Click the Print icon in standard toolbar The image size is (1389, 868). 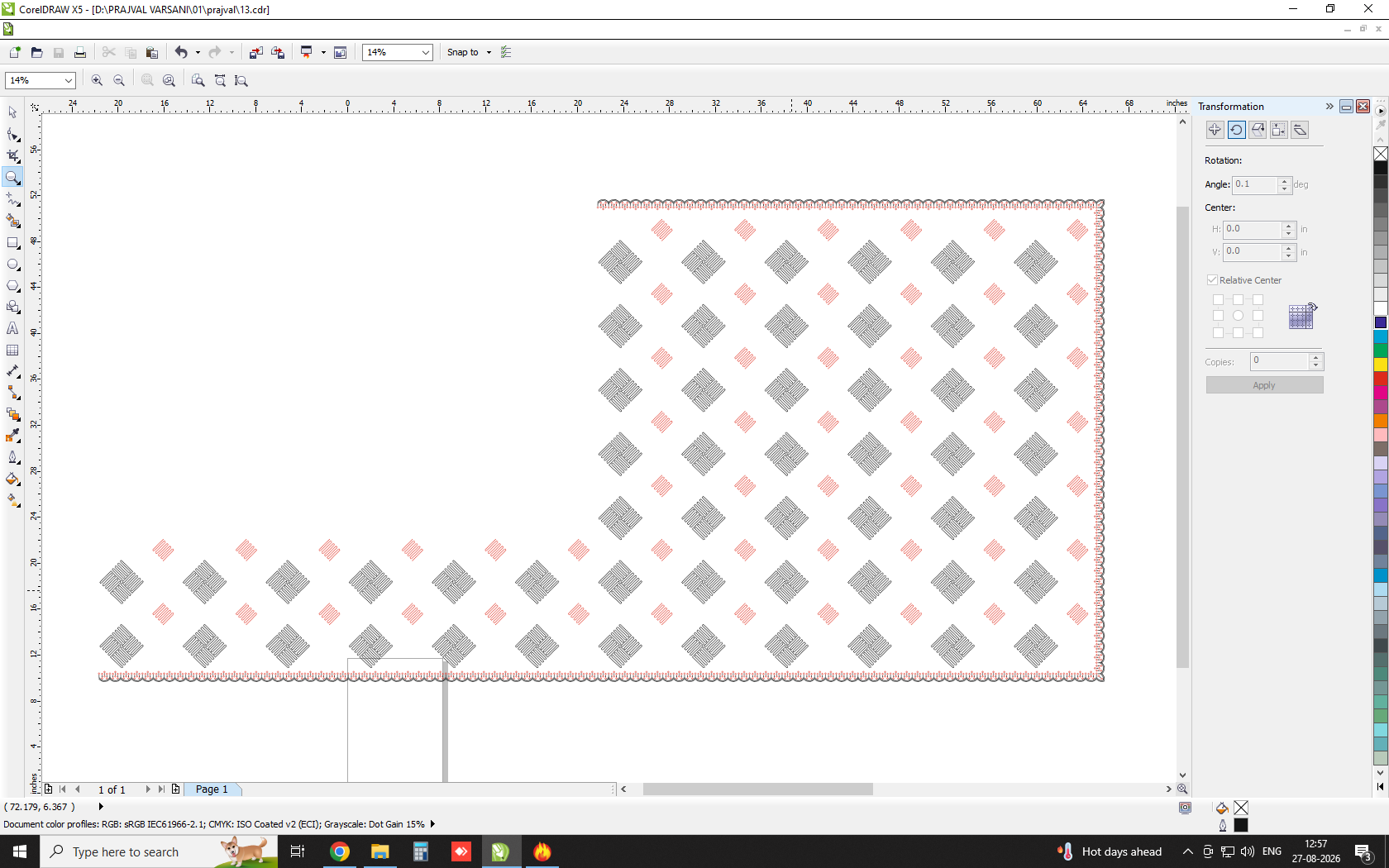click(x=80, y=52)
